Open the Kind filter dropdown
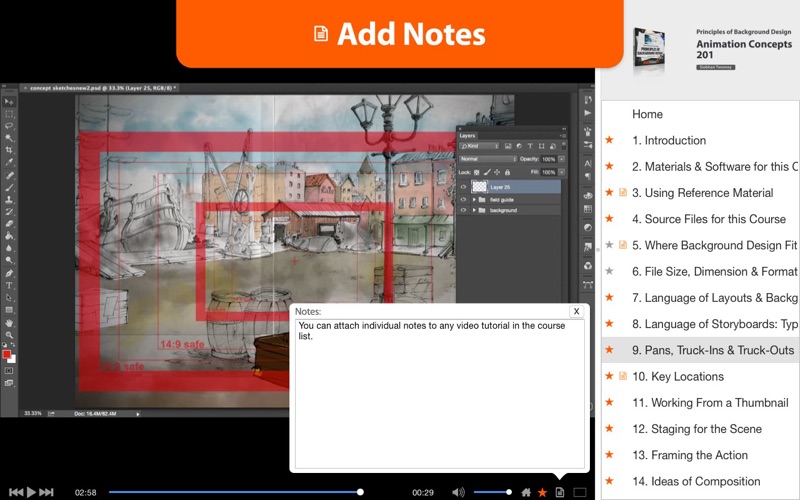 pyautogui.click(x=479, y=146)
